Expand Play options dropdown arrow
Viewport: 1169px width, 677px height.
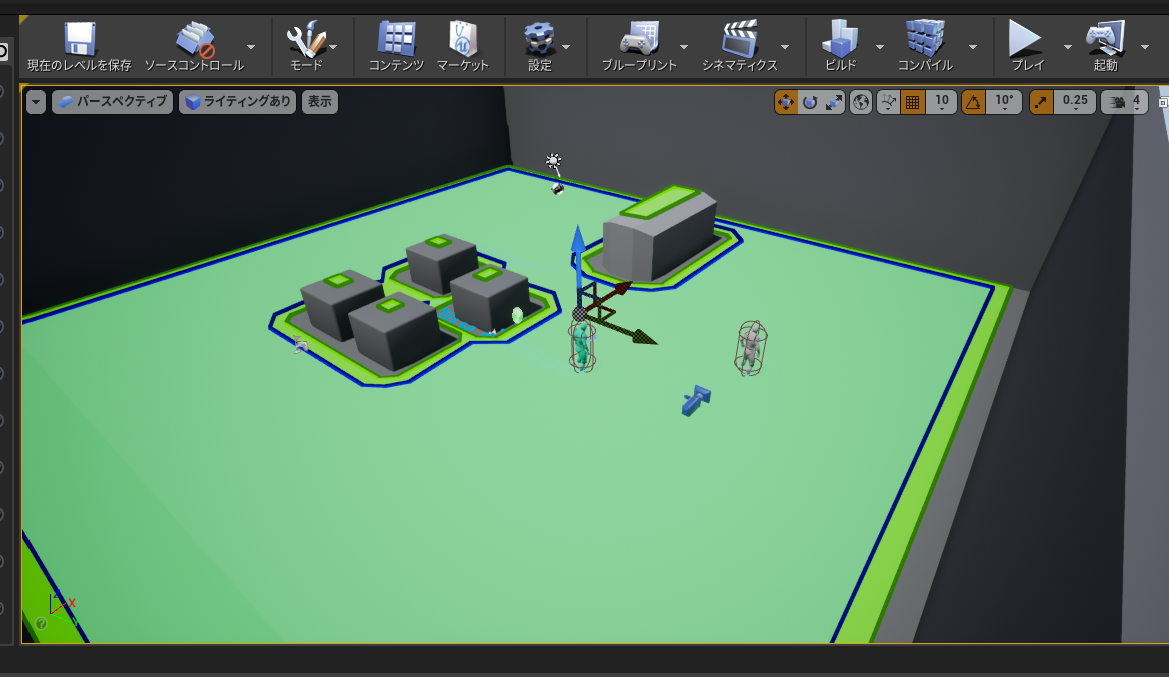point(1068,47)
